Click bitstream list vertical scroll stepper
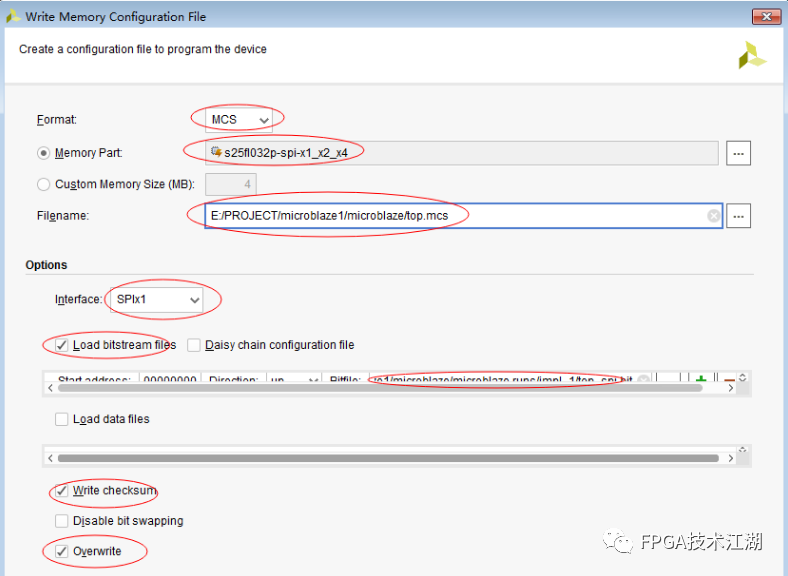This screenshot has width=788, height=576. (743, 377)
